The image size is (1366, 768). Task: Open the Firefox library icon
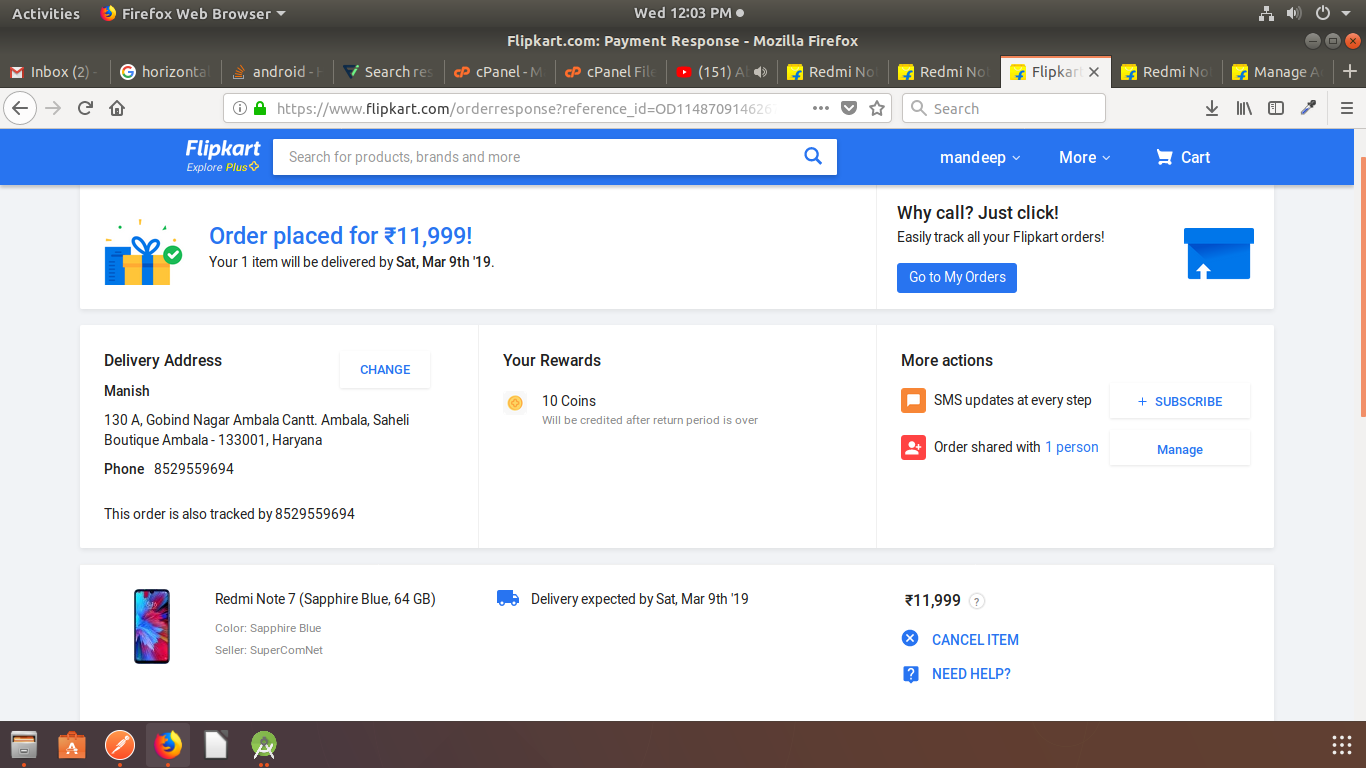(x=1244, y=108)
